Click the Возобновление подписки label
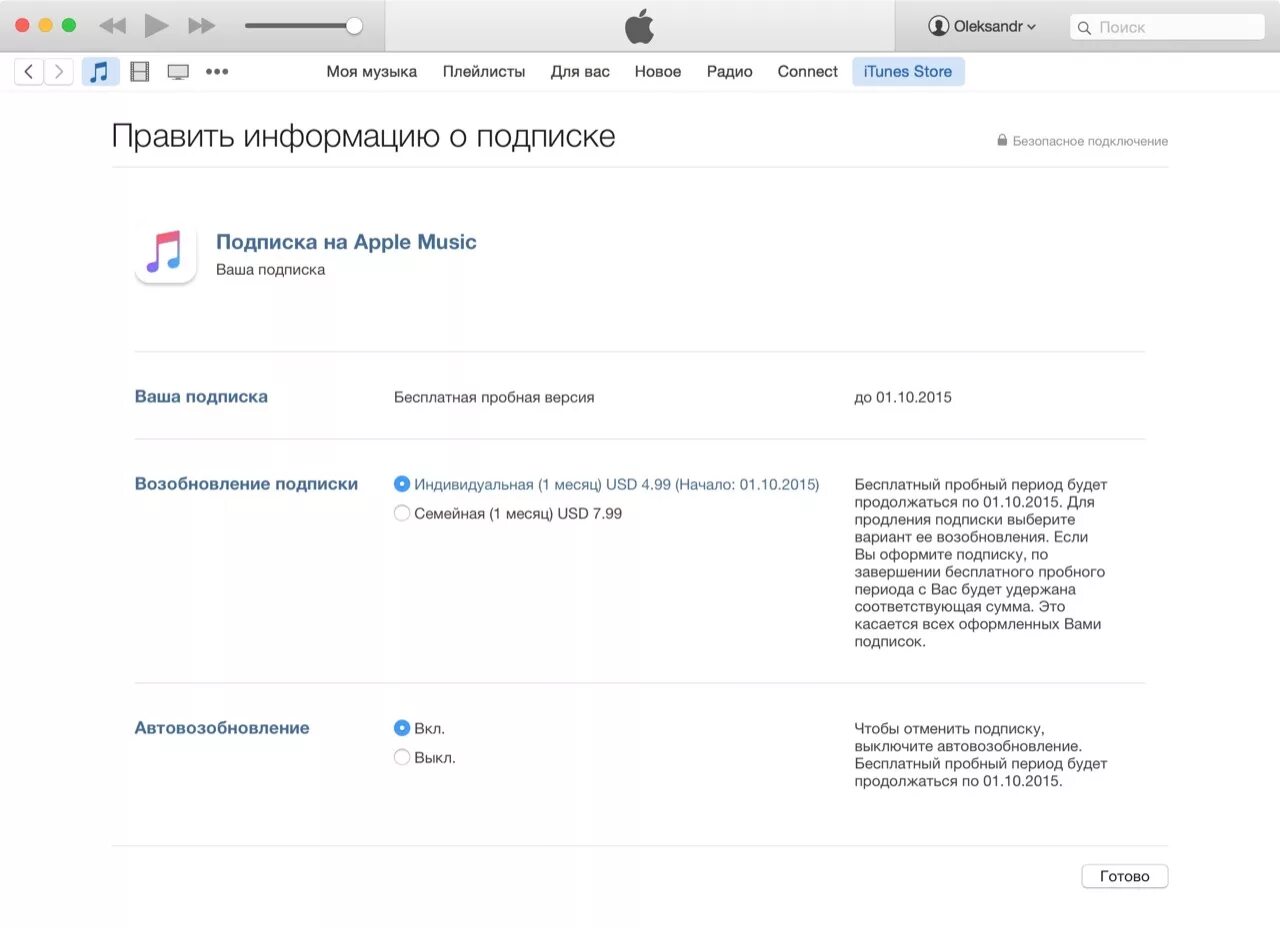 pos(246,483)
